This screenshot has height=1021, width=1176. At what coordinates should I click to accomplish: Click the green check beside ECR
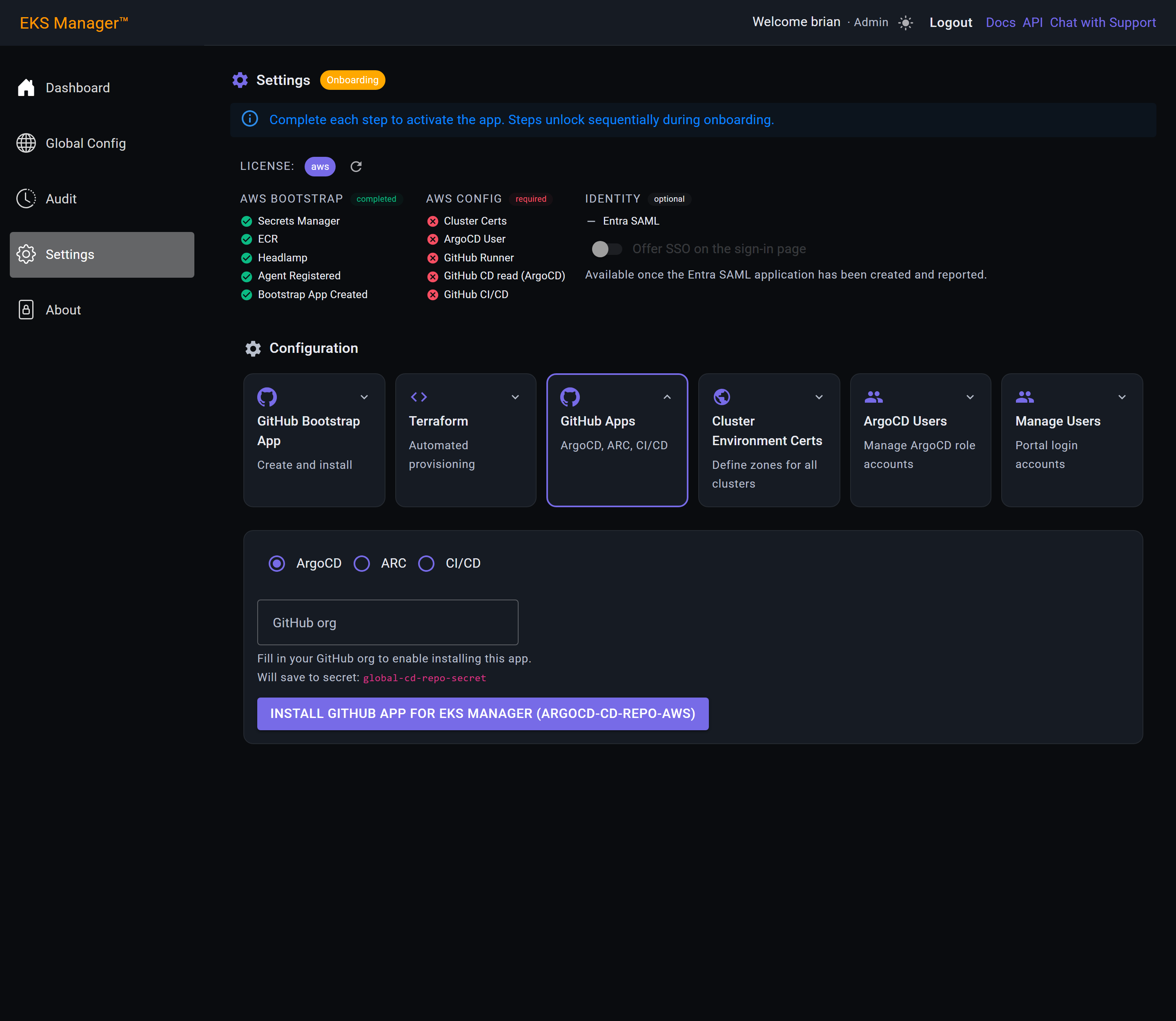click(247, 239)
